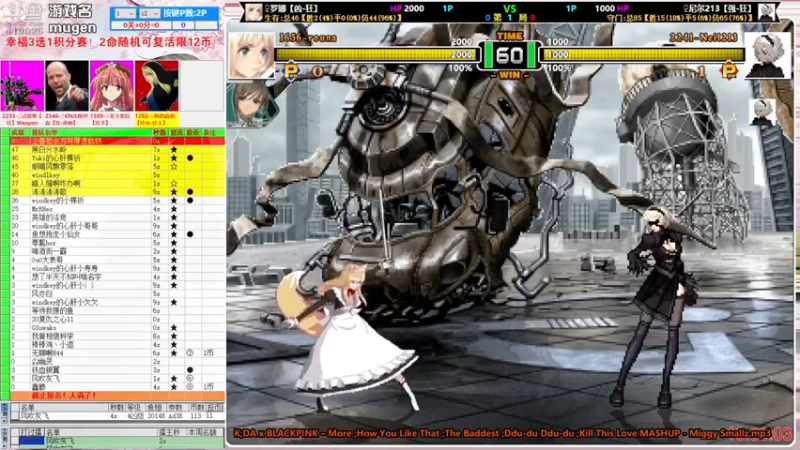800x450 pixels.
Task: Click the black dot in Yuki的心肝 row
Action: click(x=190, y=158)
